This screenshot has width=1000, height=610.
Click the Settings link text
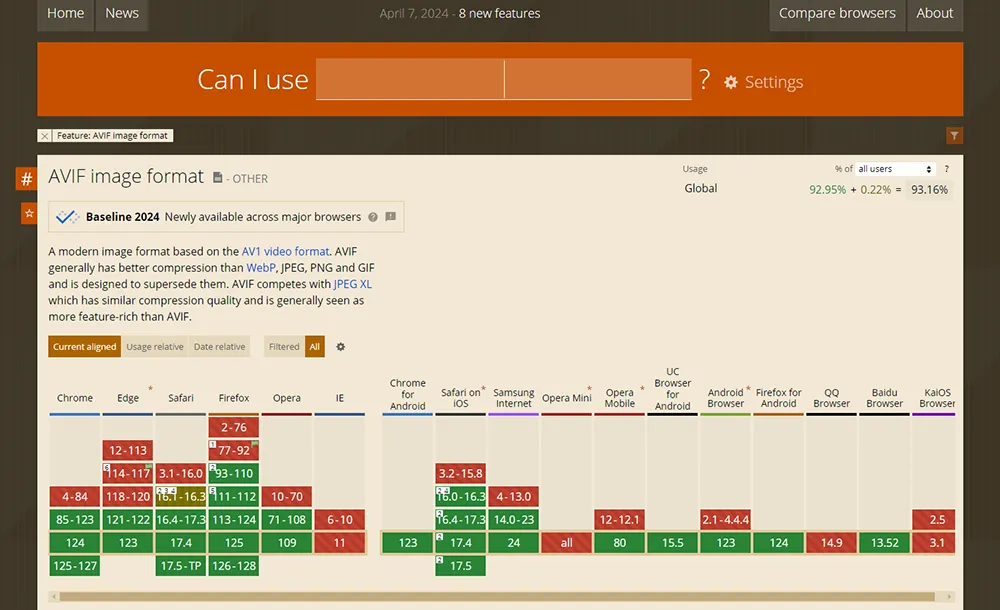774,82
